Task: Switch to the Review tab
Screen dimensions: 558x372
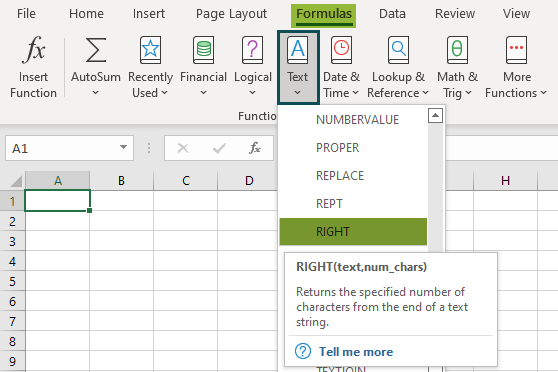Action: click(455, 14)
